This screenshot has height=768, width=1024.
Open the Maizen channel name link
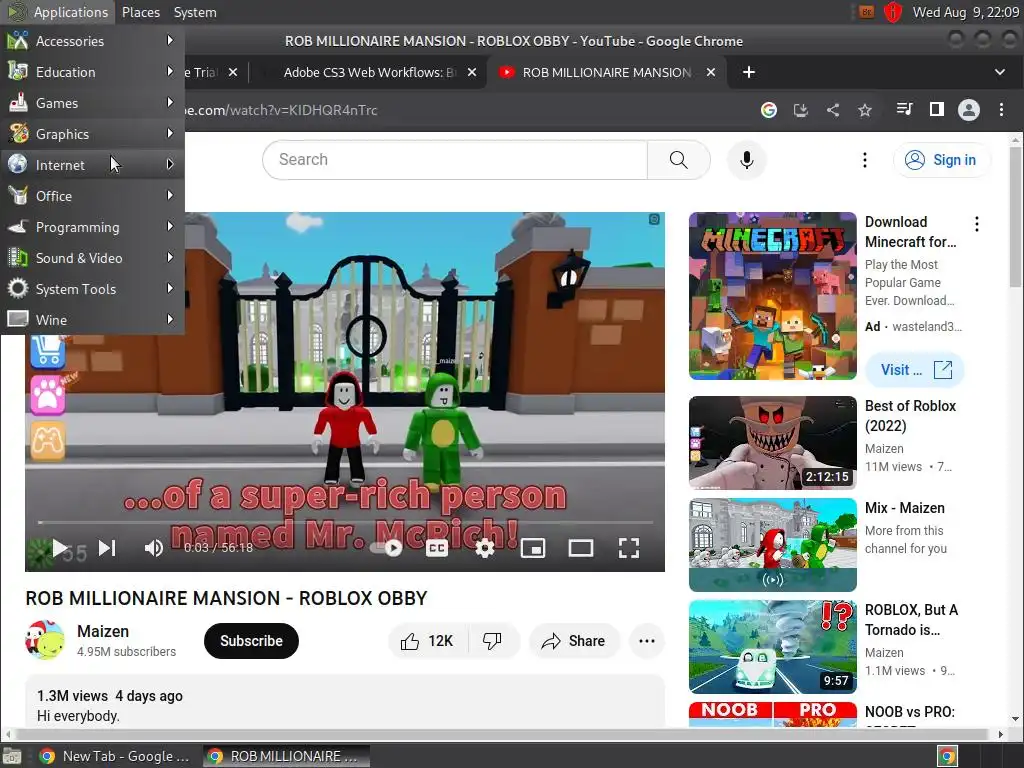[x=103, y=632]
